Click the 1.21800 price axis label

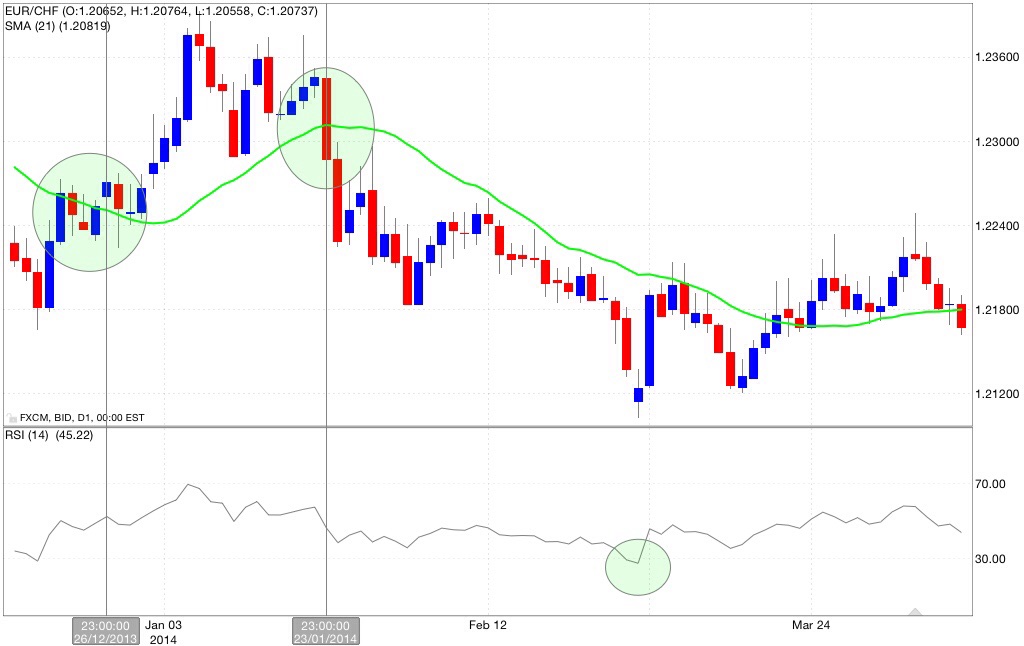point(997,310)
